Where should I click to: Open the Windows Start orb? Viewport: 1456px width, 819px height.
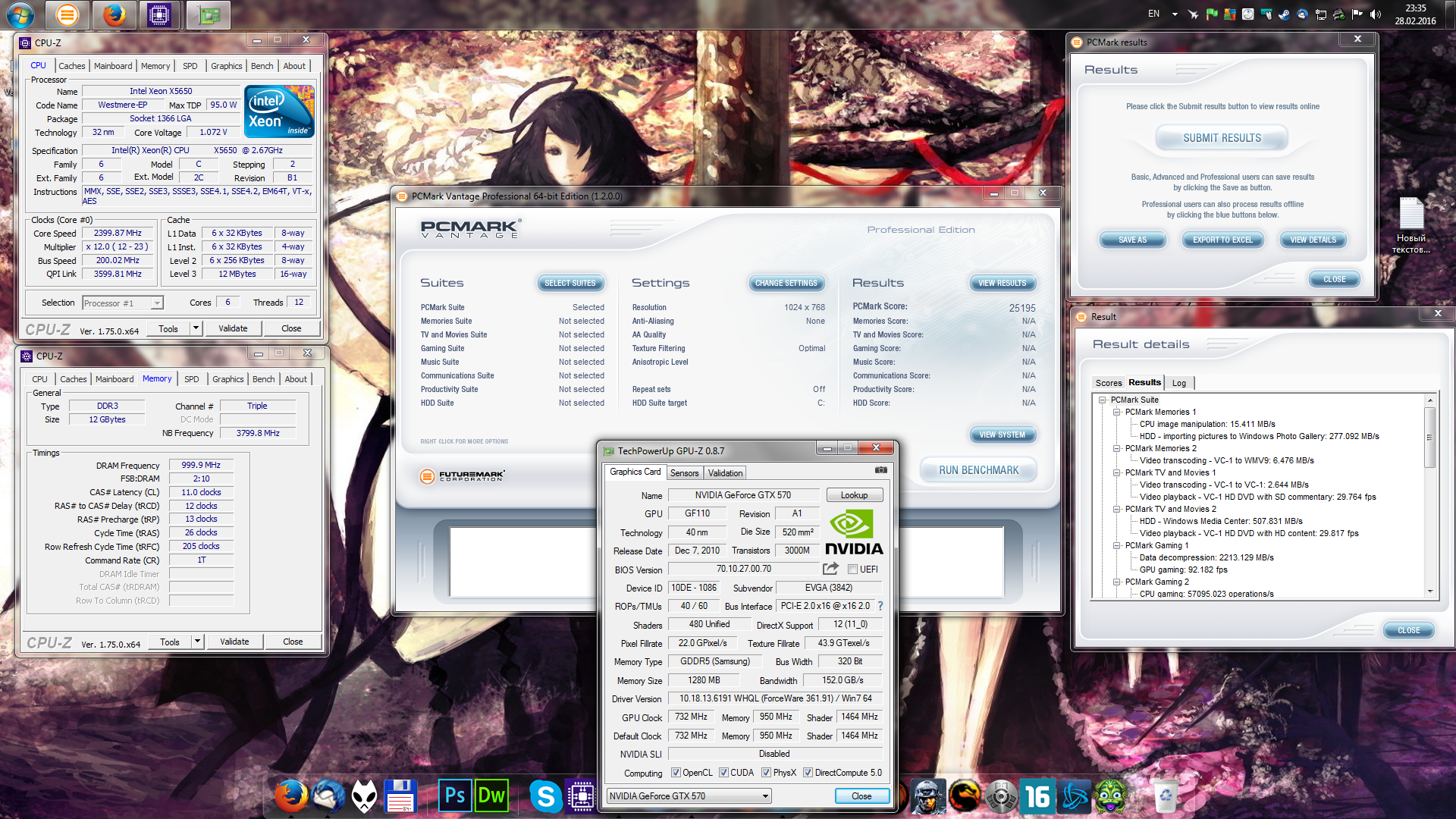[x=20, y=14]
